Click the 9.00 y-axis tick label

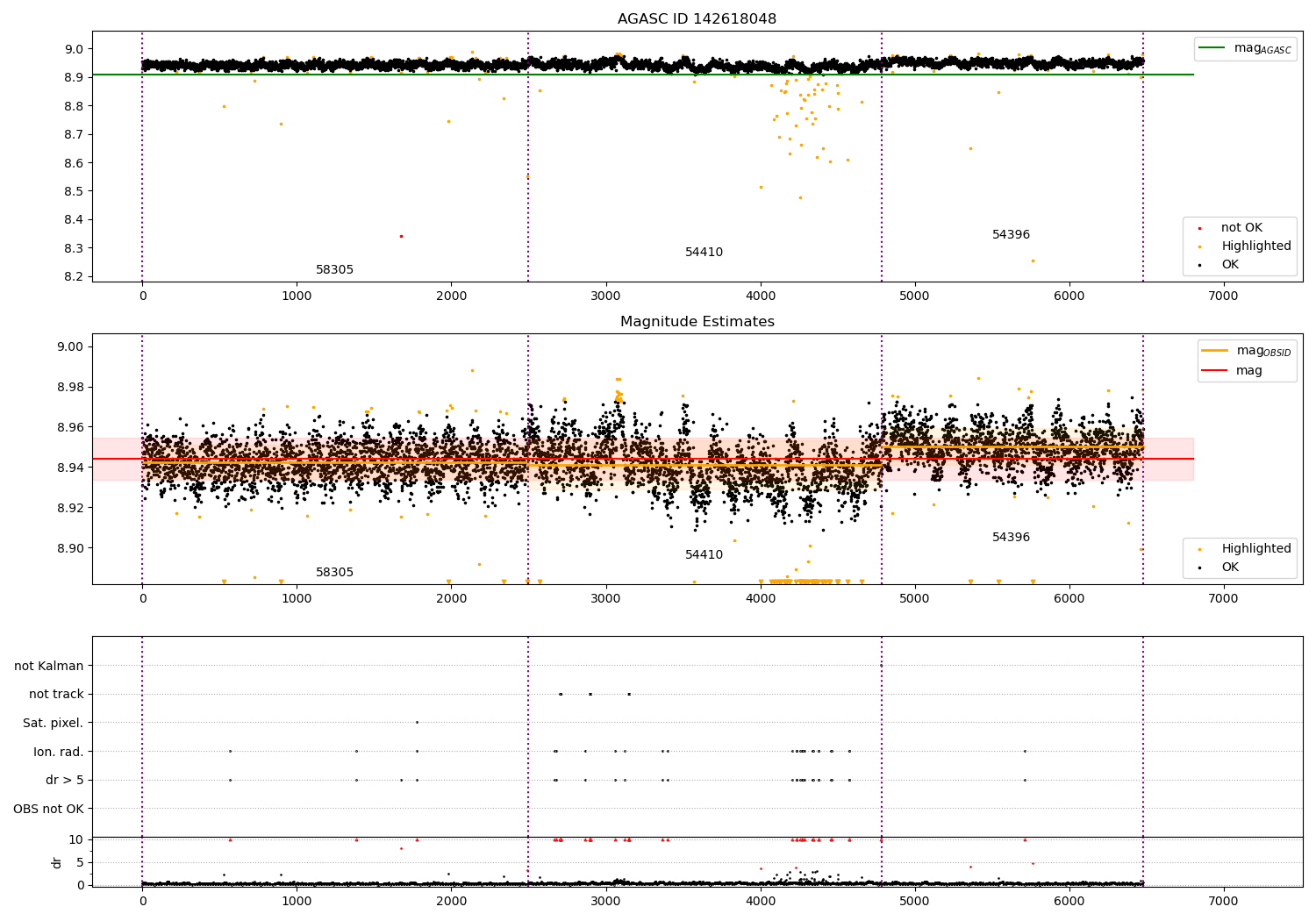71,347
